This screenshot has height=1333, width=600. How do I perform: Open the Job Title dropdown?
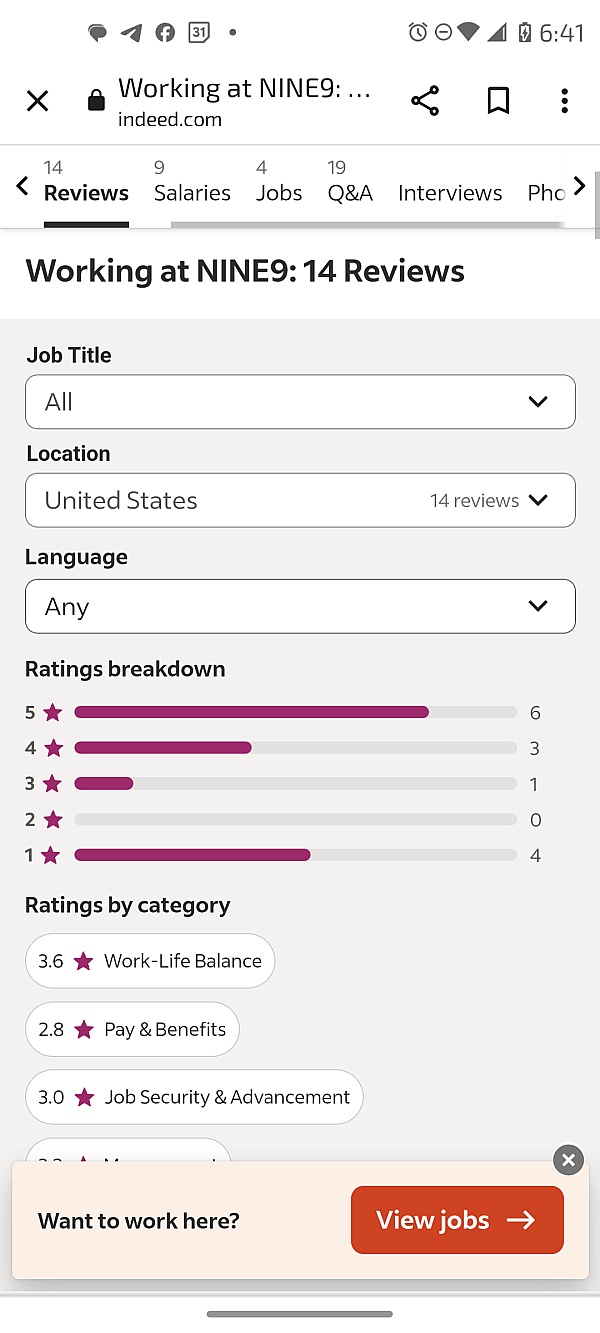300,401
